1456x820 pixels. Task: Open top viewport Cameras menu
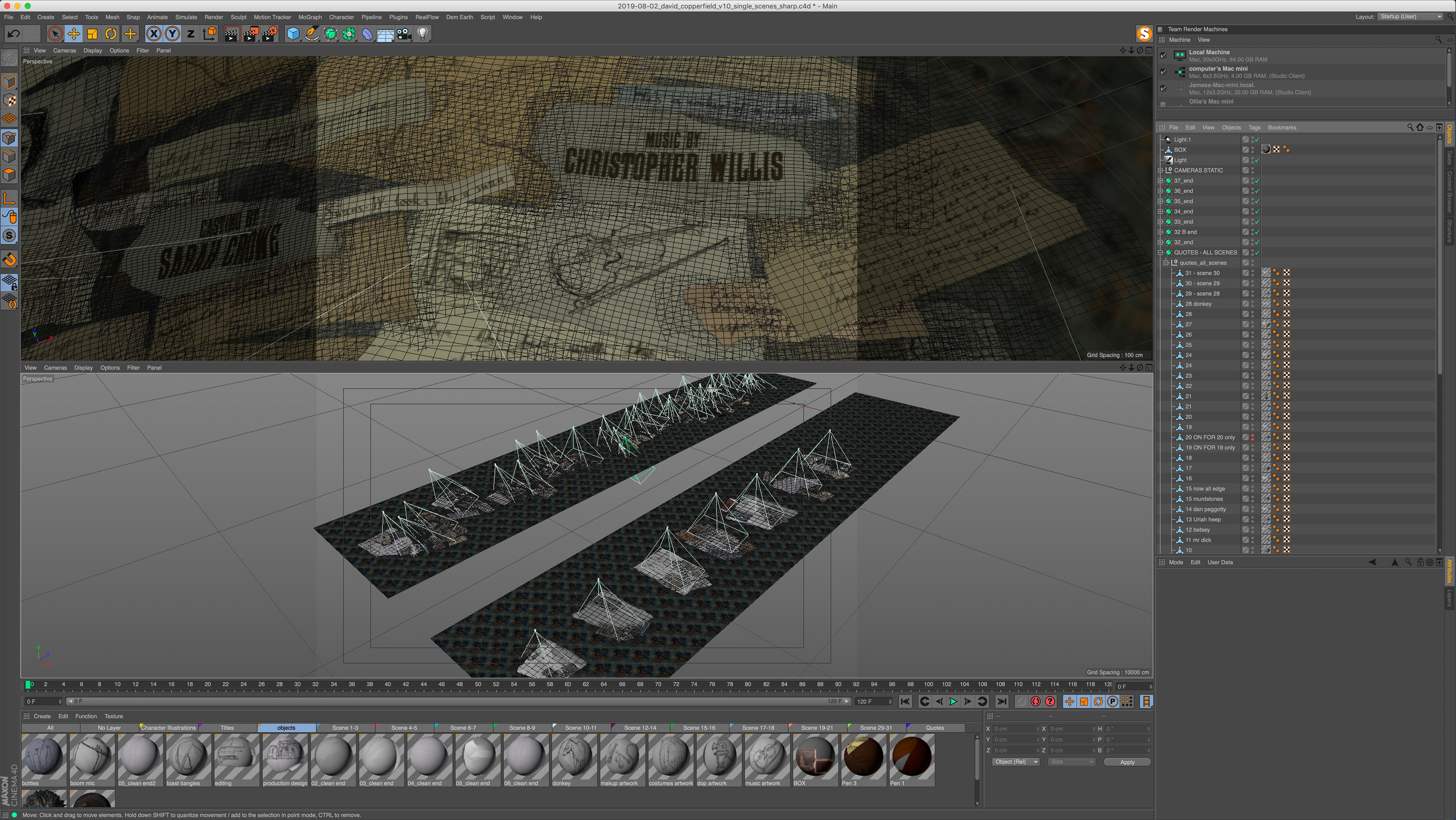click(64, 50)
